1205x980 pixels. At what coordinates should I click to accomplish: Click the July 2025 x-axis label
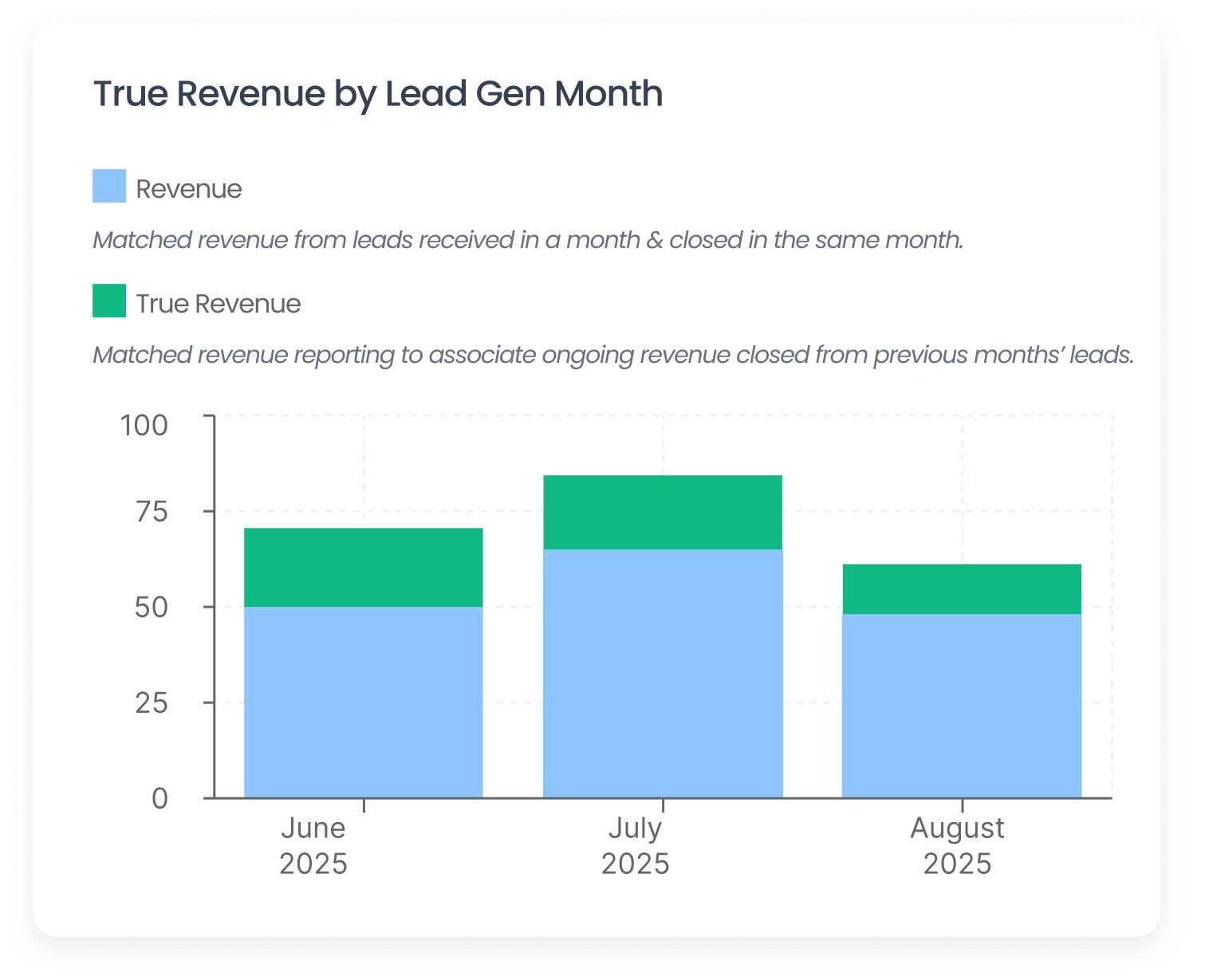coord(635,845)
